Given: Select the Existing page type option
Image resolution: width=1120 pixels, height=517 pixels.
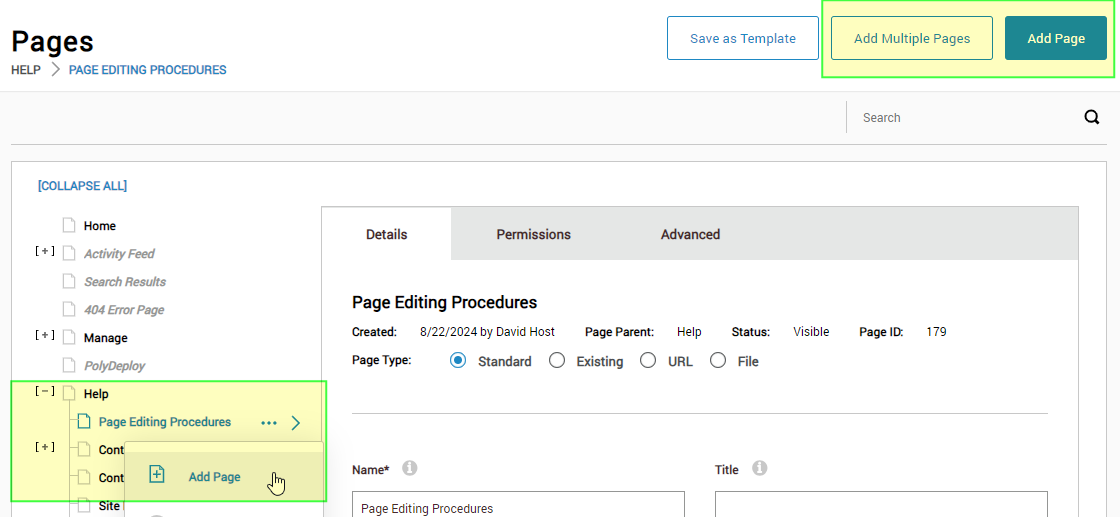Looking at the screenshot, I should [x=557, y=361].
